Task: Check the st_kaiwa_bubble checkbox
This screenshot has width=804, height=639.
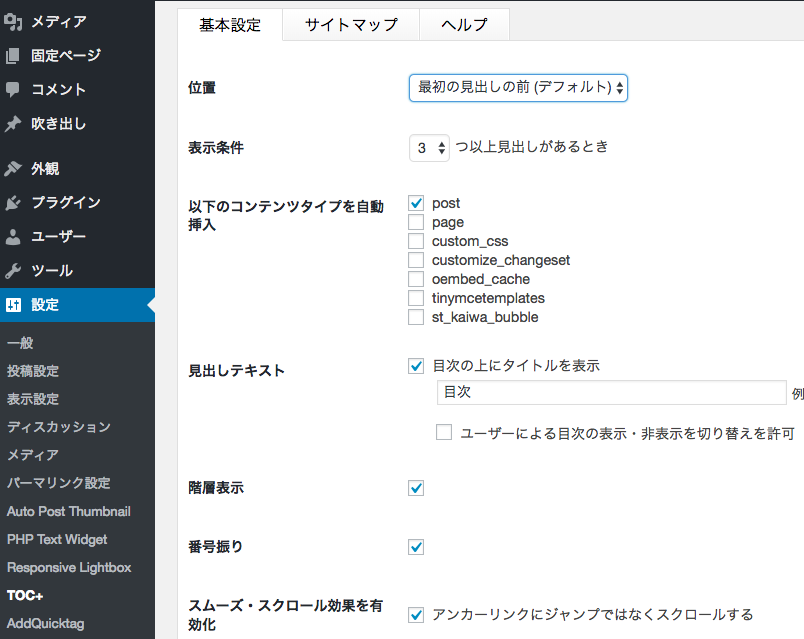Action: click(416, 317)
